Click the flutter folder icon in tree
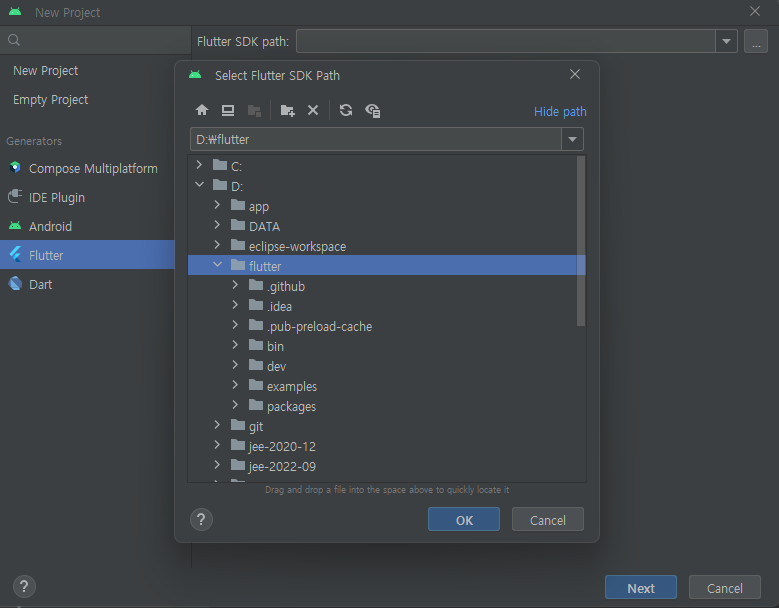 point(238,265)
